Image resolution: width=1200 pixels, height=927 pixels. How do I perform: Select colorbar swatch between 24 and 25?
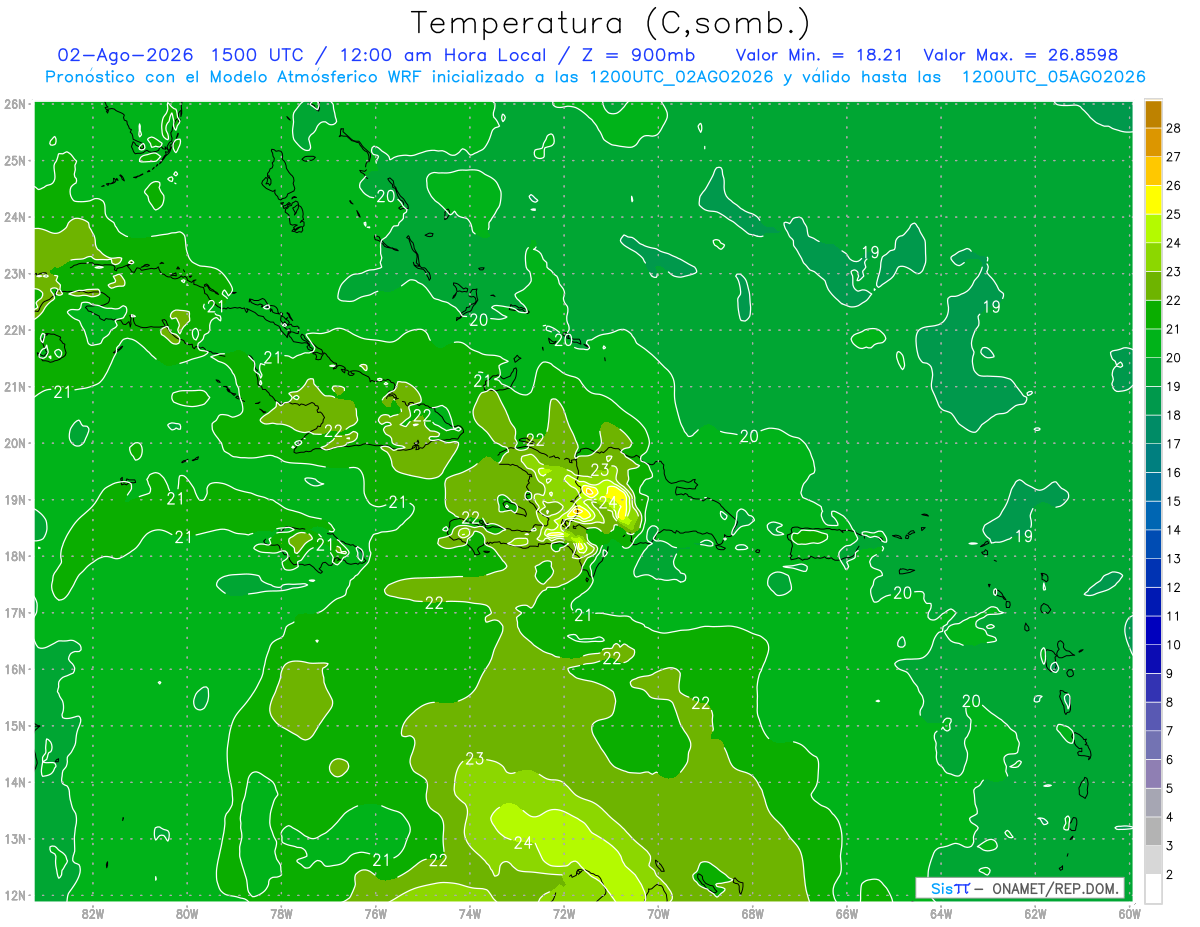1154,228
